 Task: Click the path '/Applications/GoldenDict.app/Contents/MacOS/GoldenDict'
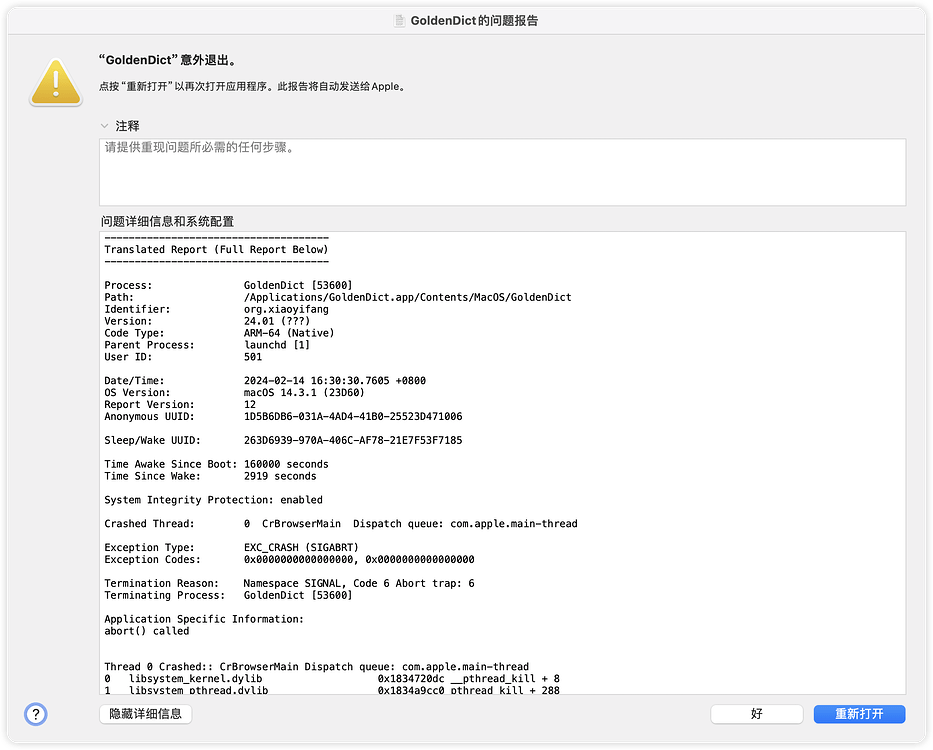[407, 297]
